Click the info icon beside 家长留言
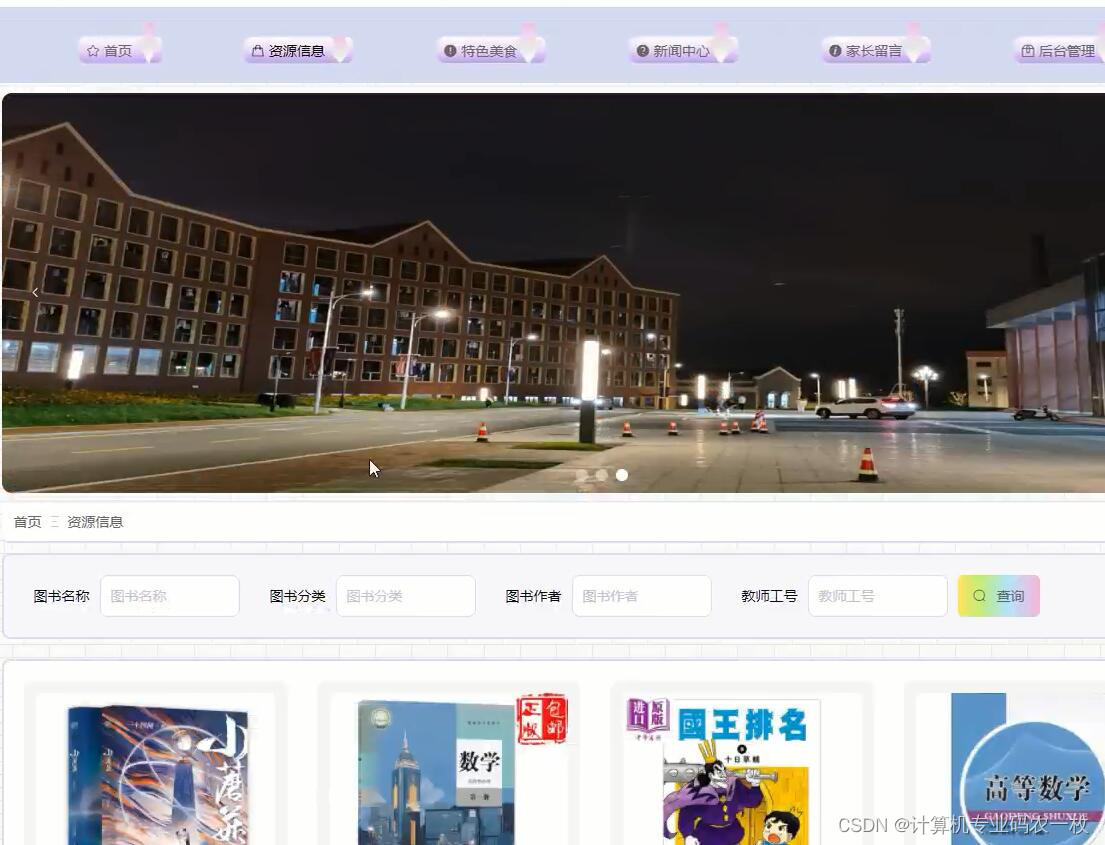 click(834, 50)
